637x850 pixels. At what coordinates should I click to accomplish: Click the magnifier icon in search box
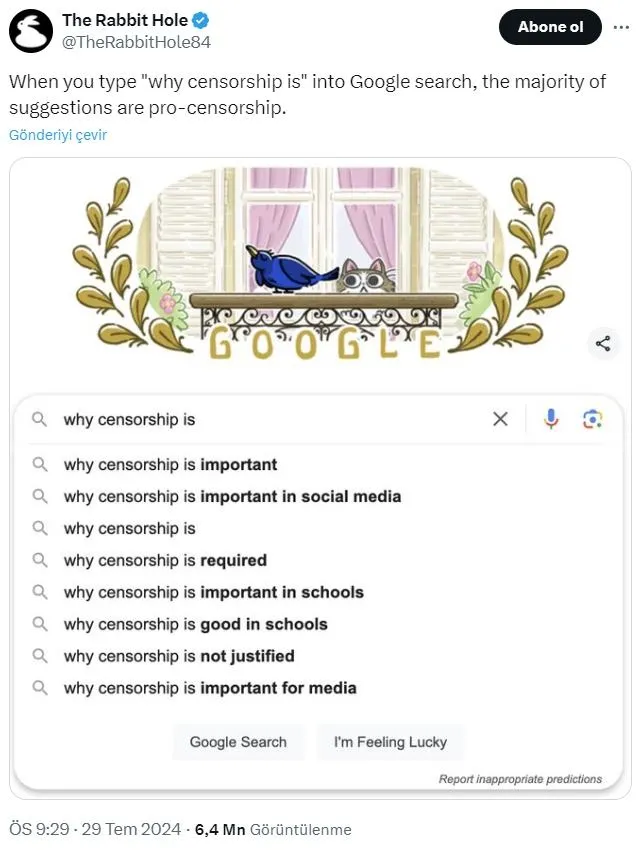[x=40, y=420]
